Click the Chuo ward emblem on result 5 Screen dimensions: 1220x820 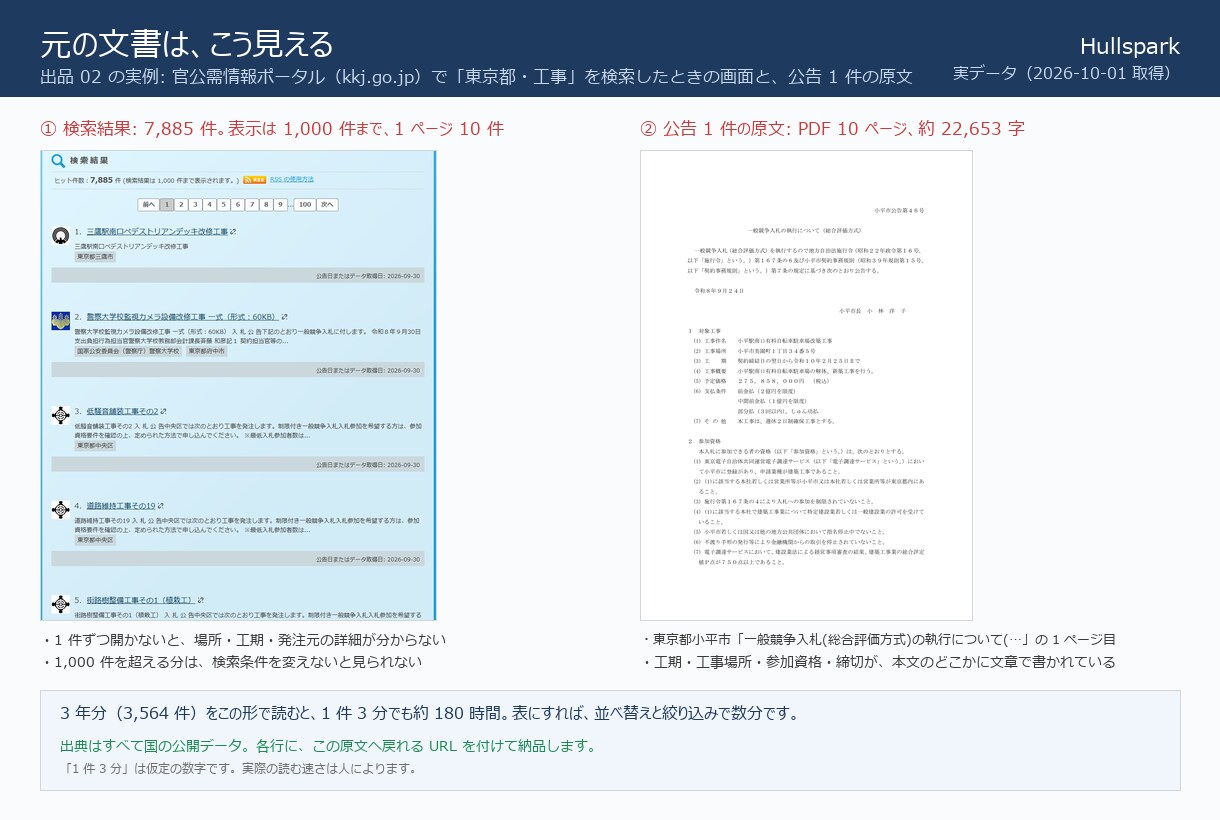61,604
